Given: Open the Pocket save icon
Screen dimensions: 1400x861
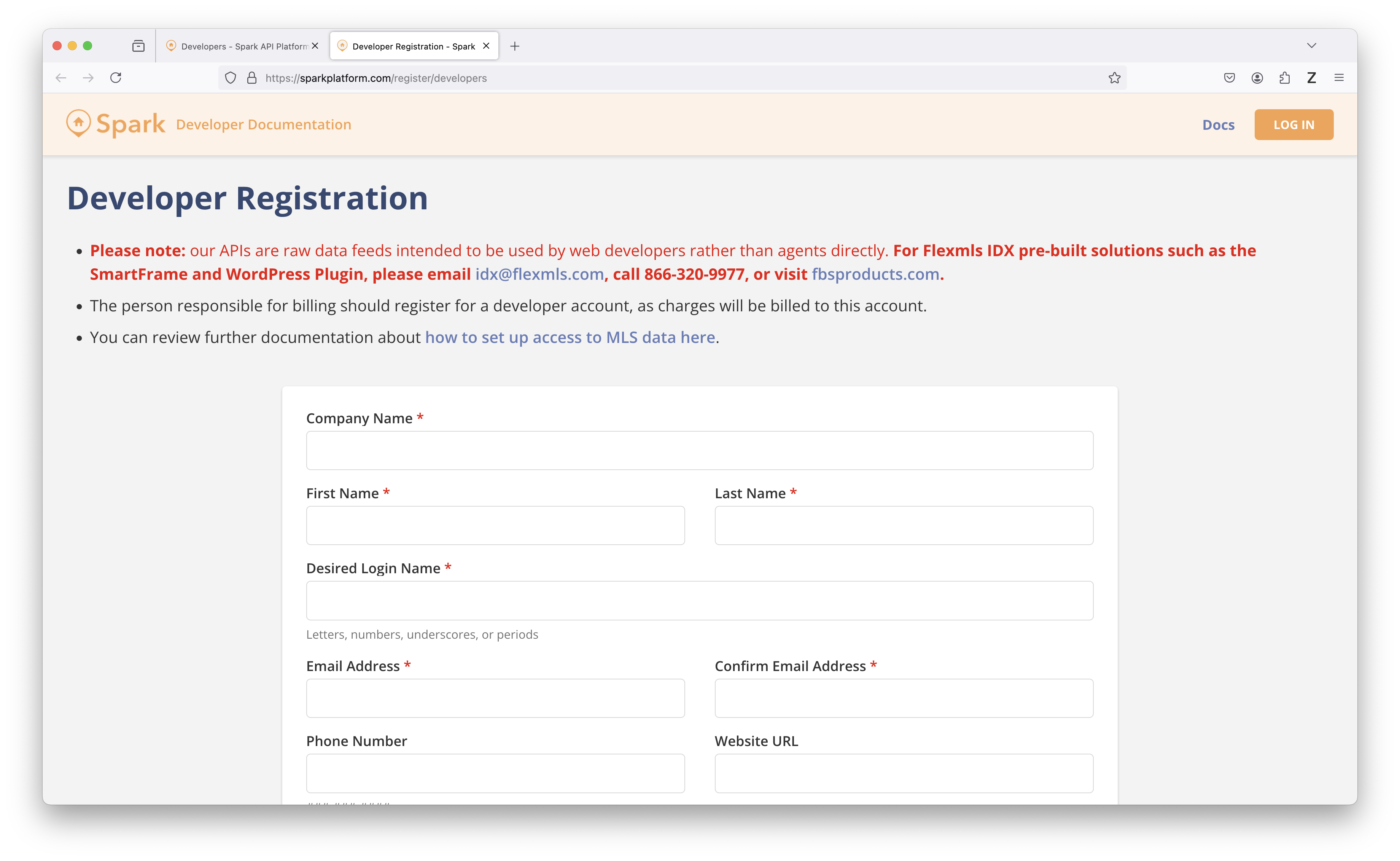Looking at the screenshot, I should [1229, 78].
